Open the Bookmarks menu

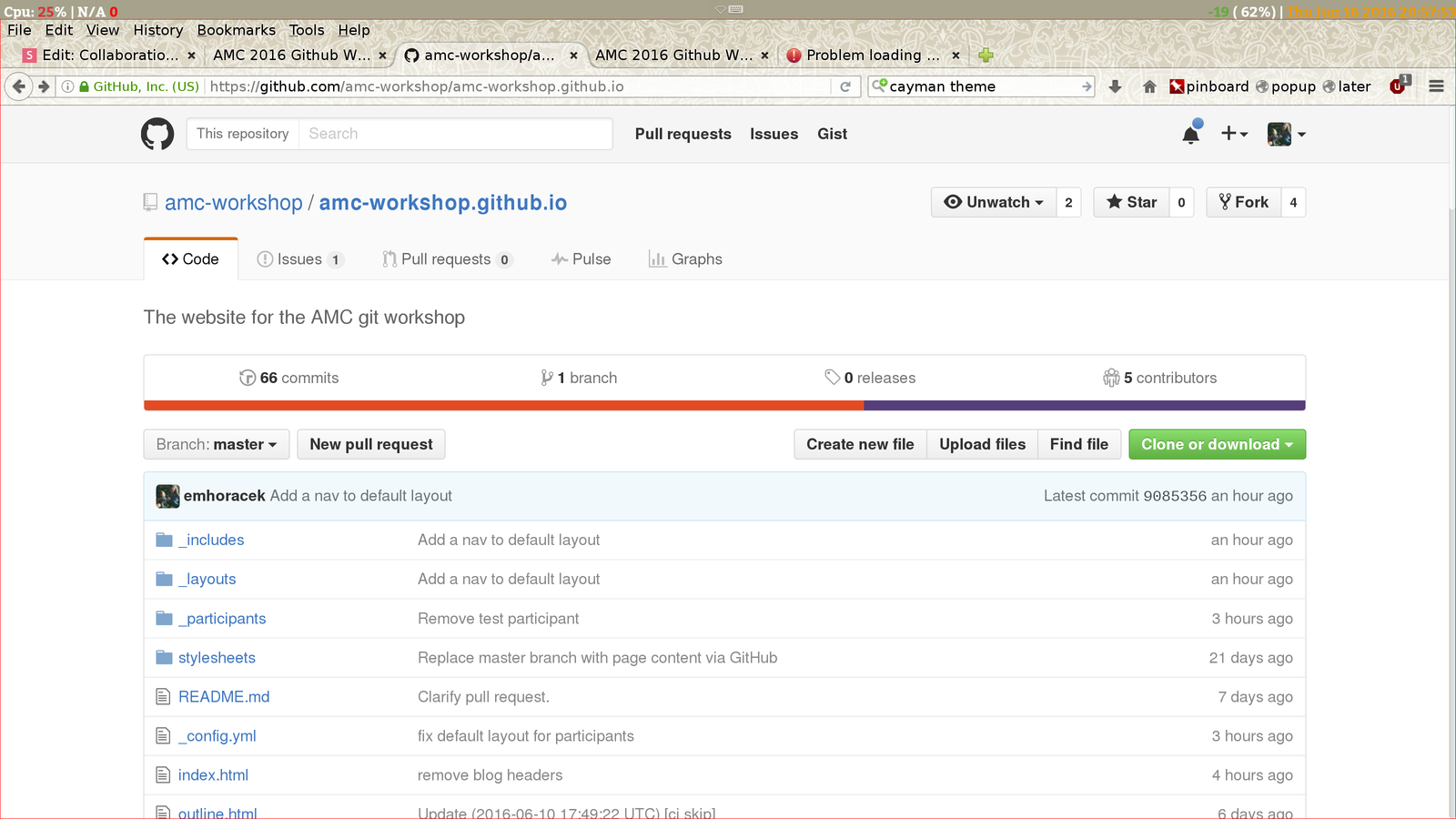coord(237,30)
